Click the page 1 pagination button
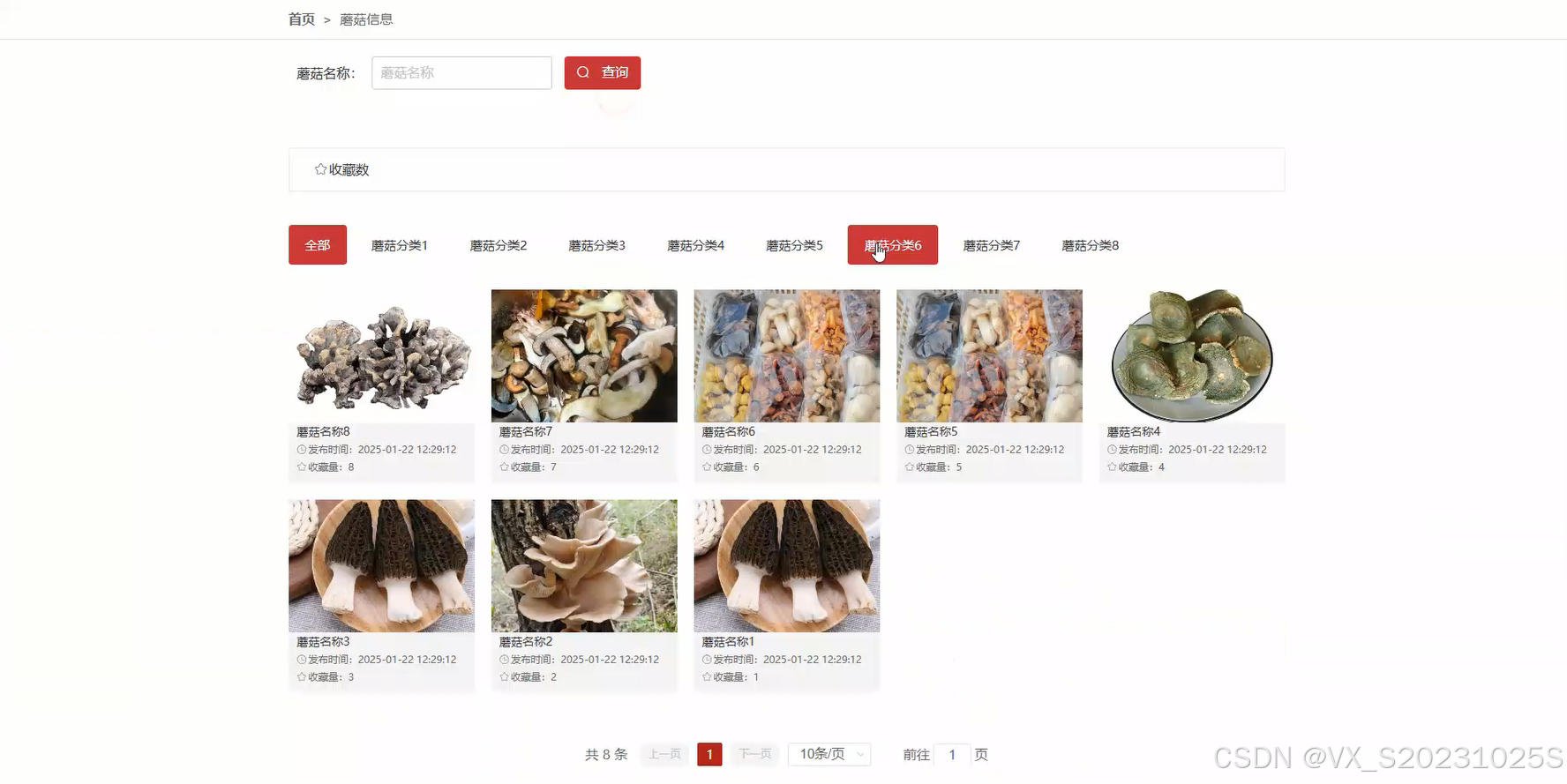 pos(709,754)
